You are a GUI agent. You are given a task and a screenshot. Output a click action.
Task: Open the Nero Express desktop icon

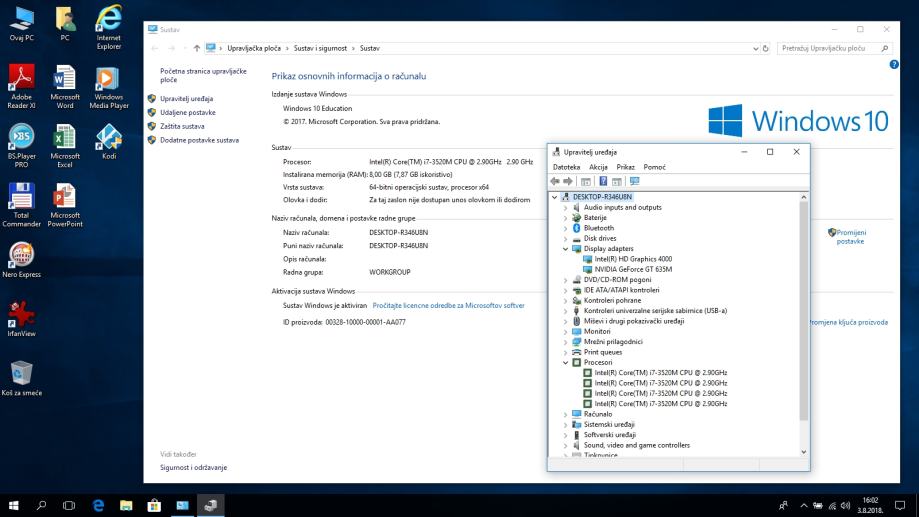[x=21, y=255]
